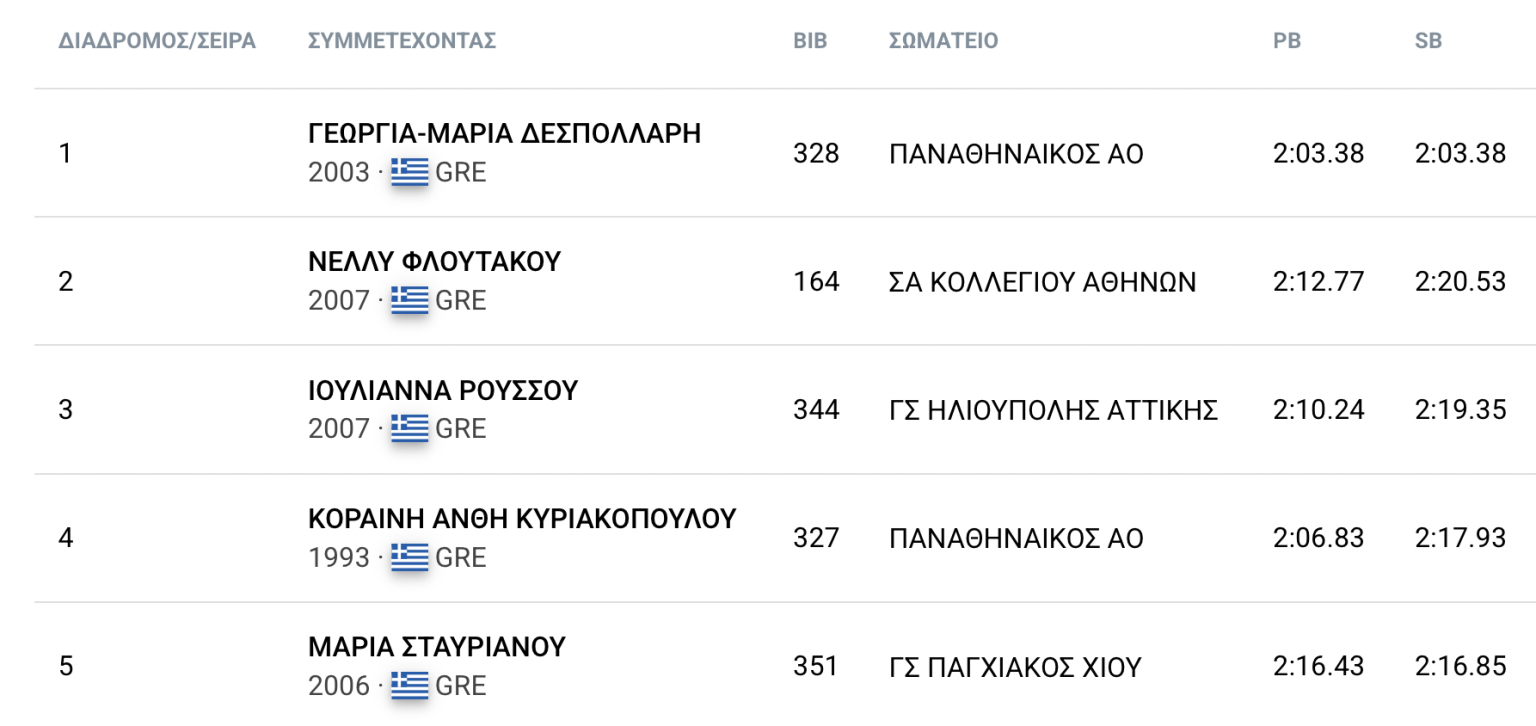The width and height of the screenshot is (1536, 726).
Task: Click the ΔΙΑΔΡΟΜΟΣ/ΣΕΙΡΑ column header
Action: (157, 41)
